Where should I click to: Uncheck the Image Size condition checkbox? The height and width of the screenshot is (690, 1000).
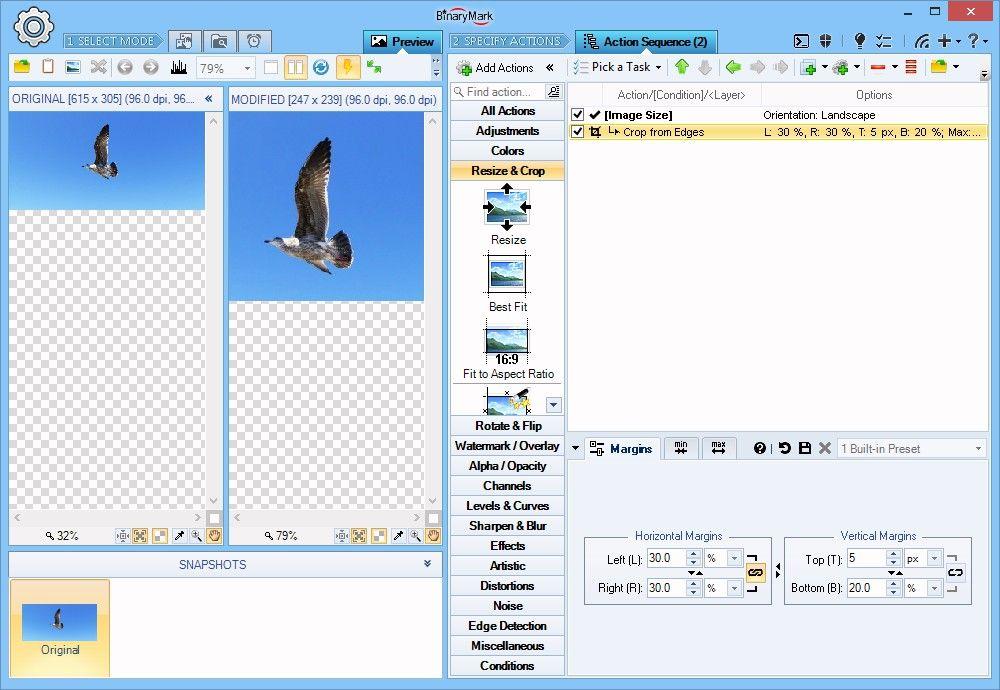coord(578,115)
